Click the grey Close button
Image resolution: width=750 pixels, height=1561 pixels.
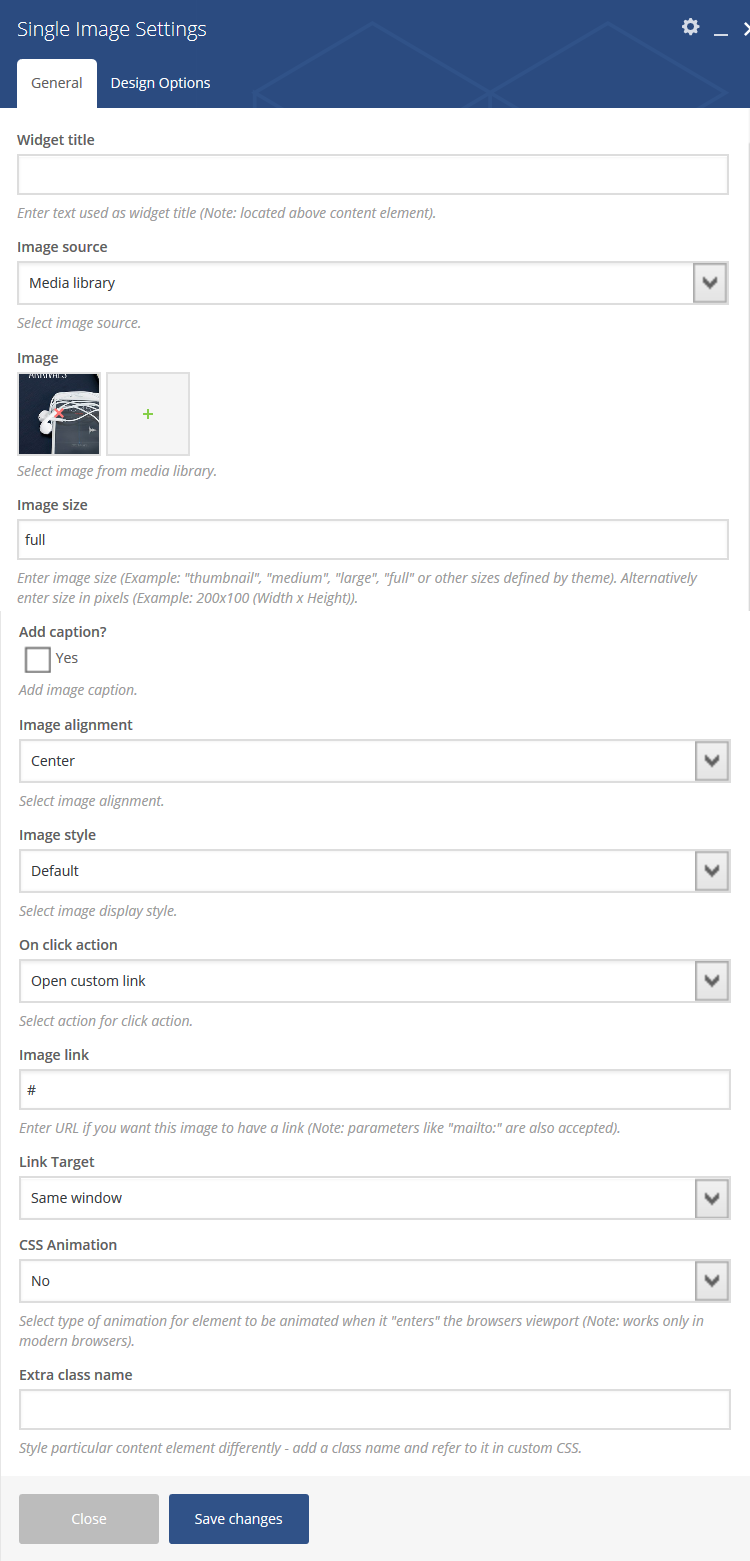tap(89, 1519)
